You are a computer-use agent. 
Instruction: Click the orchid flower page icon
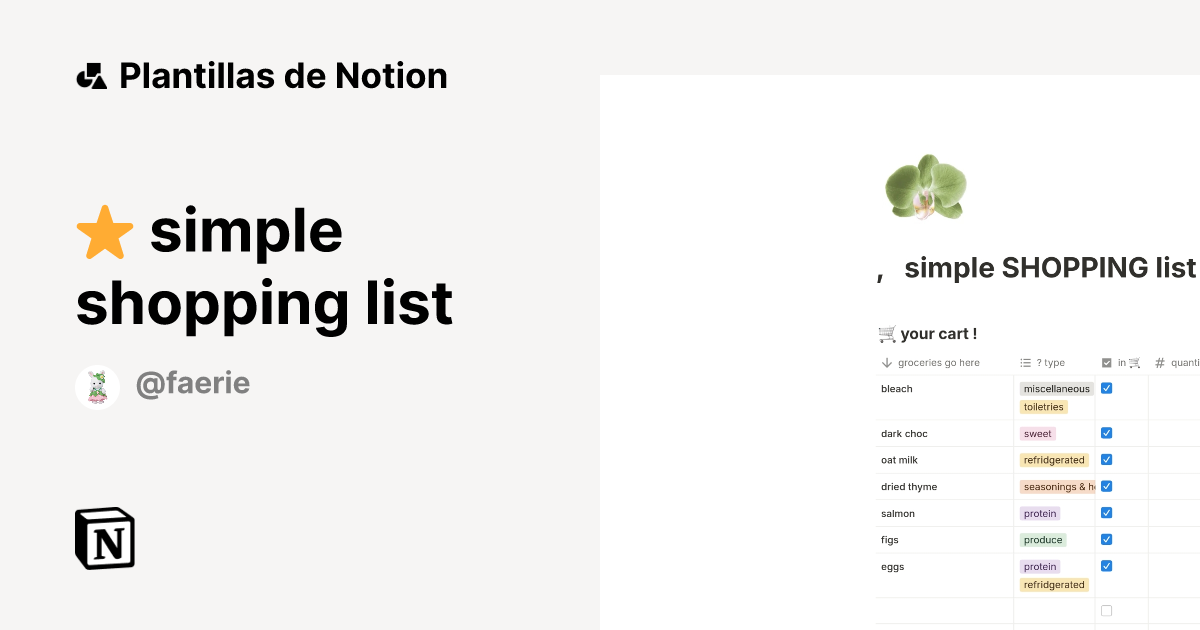(925, 186)
